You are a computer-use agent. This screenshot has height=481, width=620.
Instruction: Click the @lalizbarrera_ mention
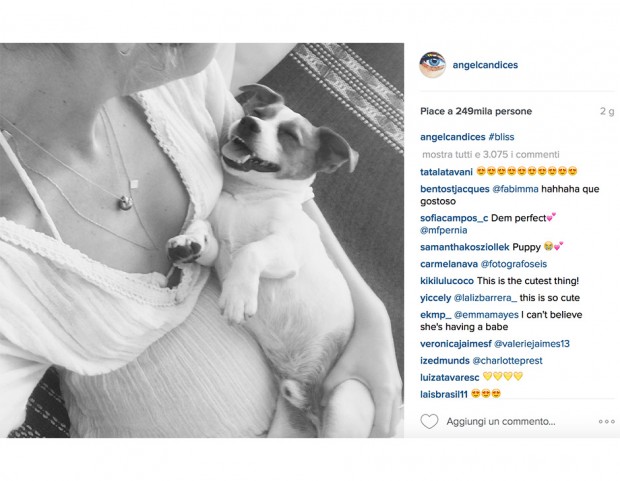[x=485, y=298]
